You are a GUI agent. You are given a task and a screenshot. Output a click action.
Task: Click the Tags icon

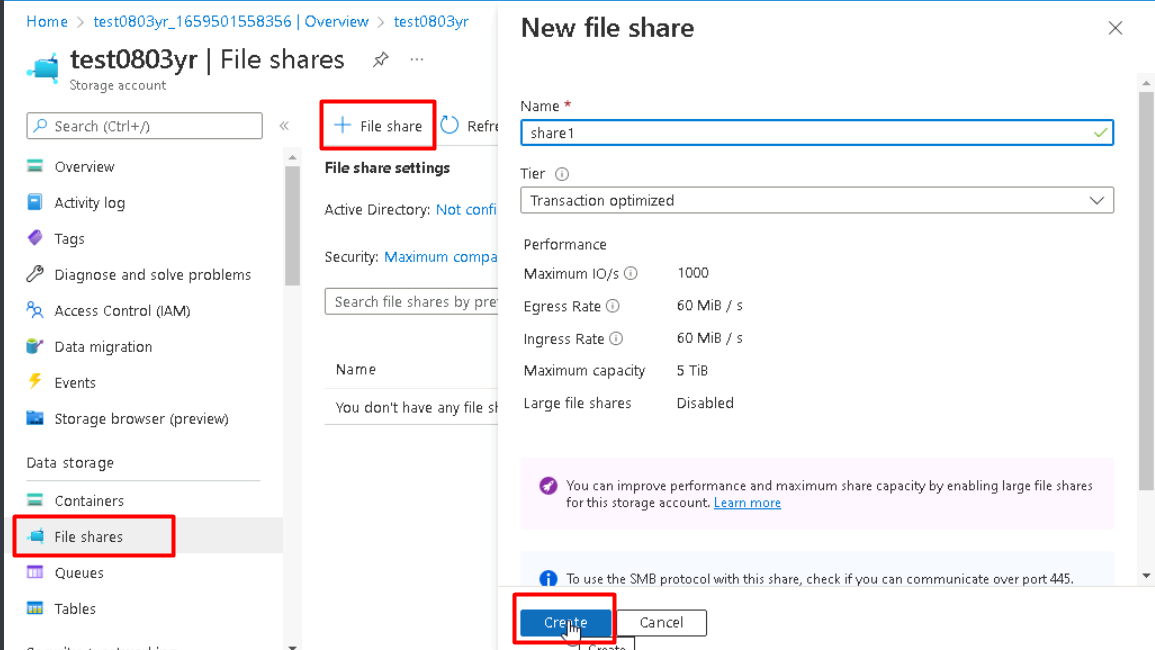(35, 238)
